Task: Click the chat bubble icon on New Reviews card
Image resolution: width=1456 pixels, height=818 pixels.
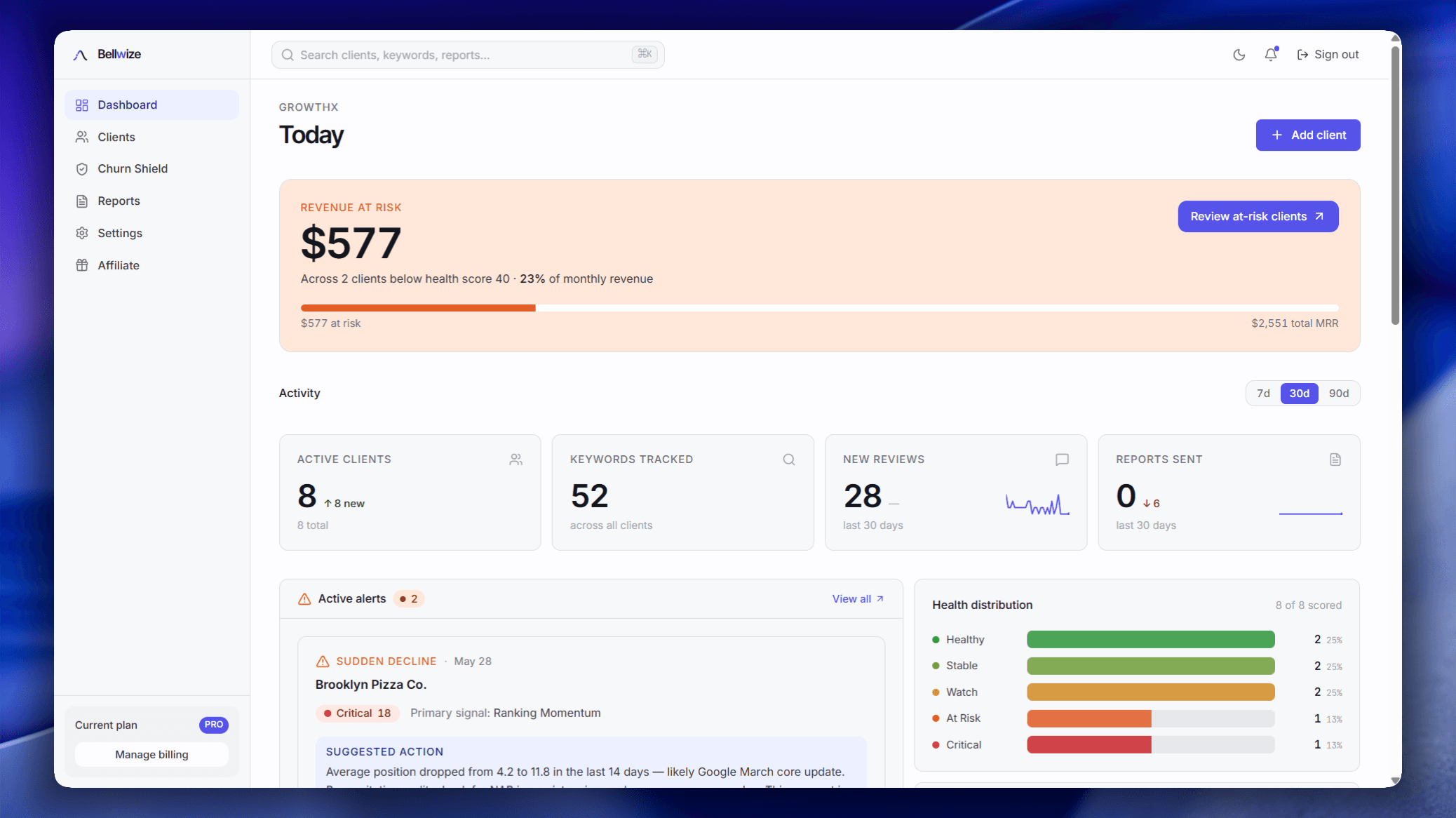Action: coord(1062,460)
